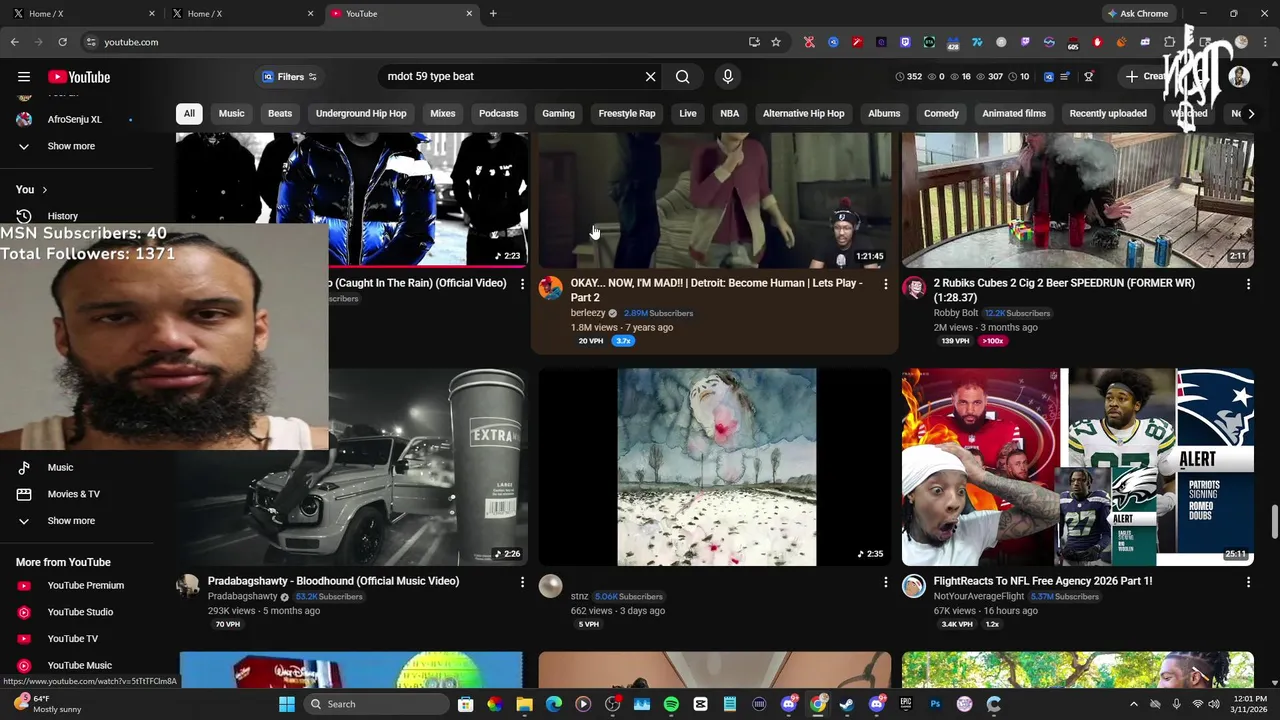The image size is (1280, 720).
Task: Go to the YouTube logo home
Action: pos(79,77)
